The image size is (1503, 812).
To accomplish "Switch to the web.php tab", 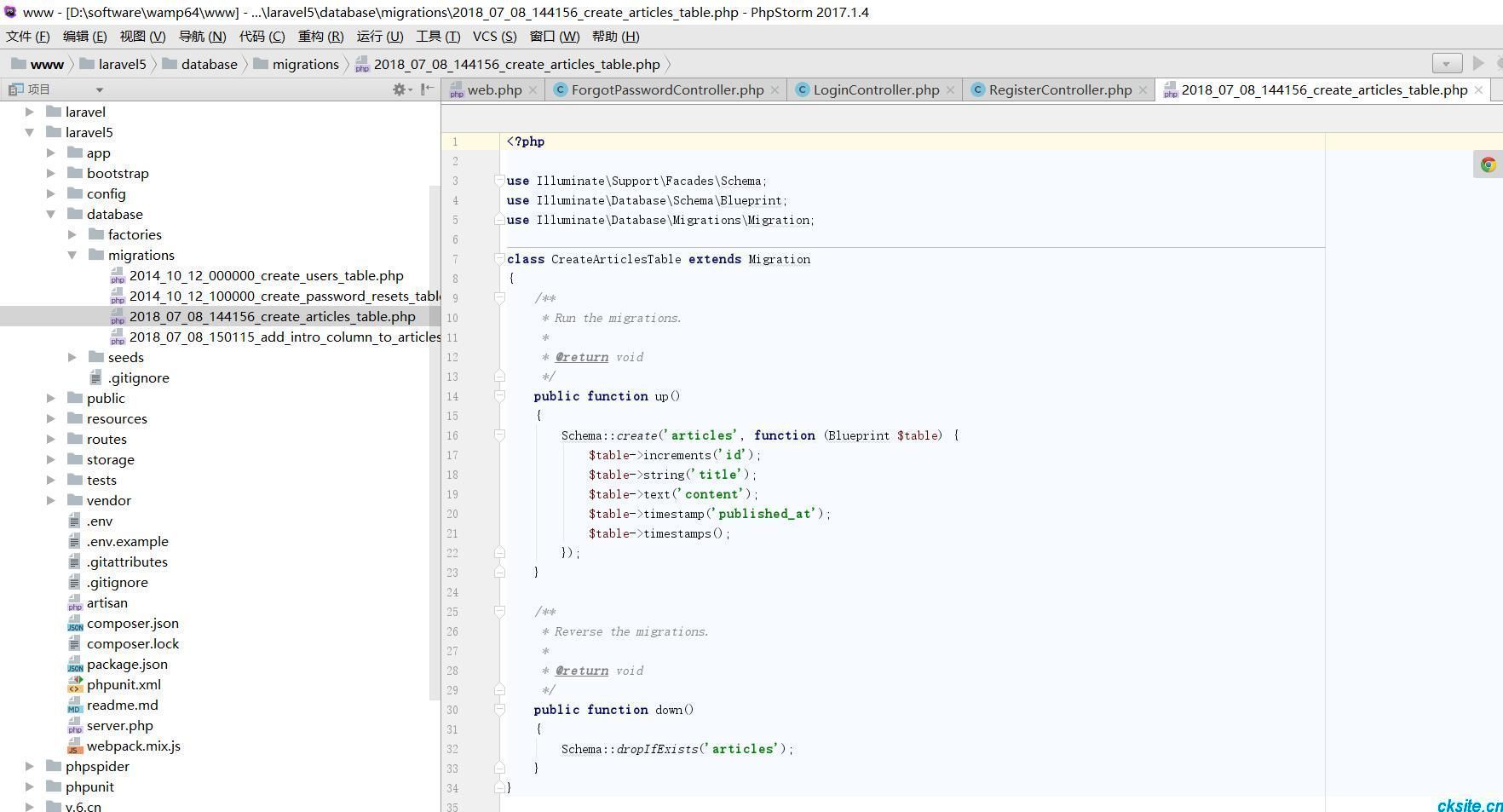I will (494, 89).
